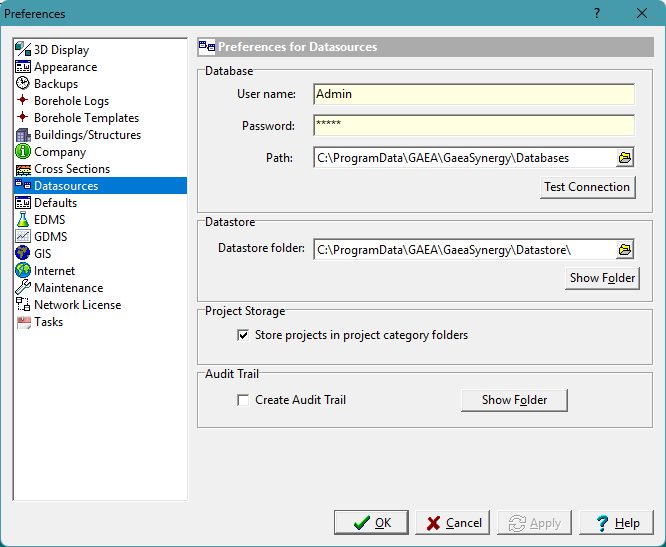This screenshot has width=666, height=547.
Task: Click Show Folder button in Audit Trail
Action: pyautogui.click(x=514, y=400)
